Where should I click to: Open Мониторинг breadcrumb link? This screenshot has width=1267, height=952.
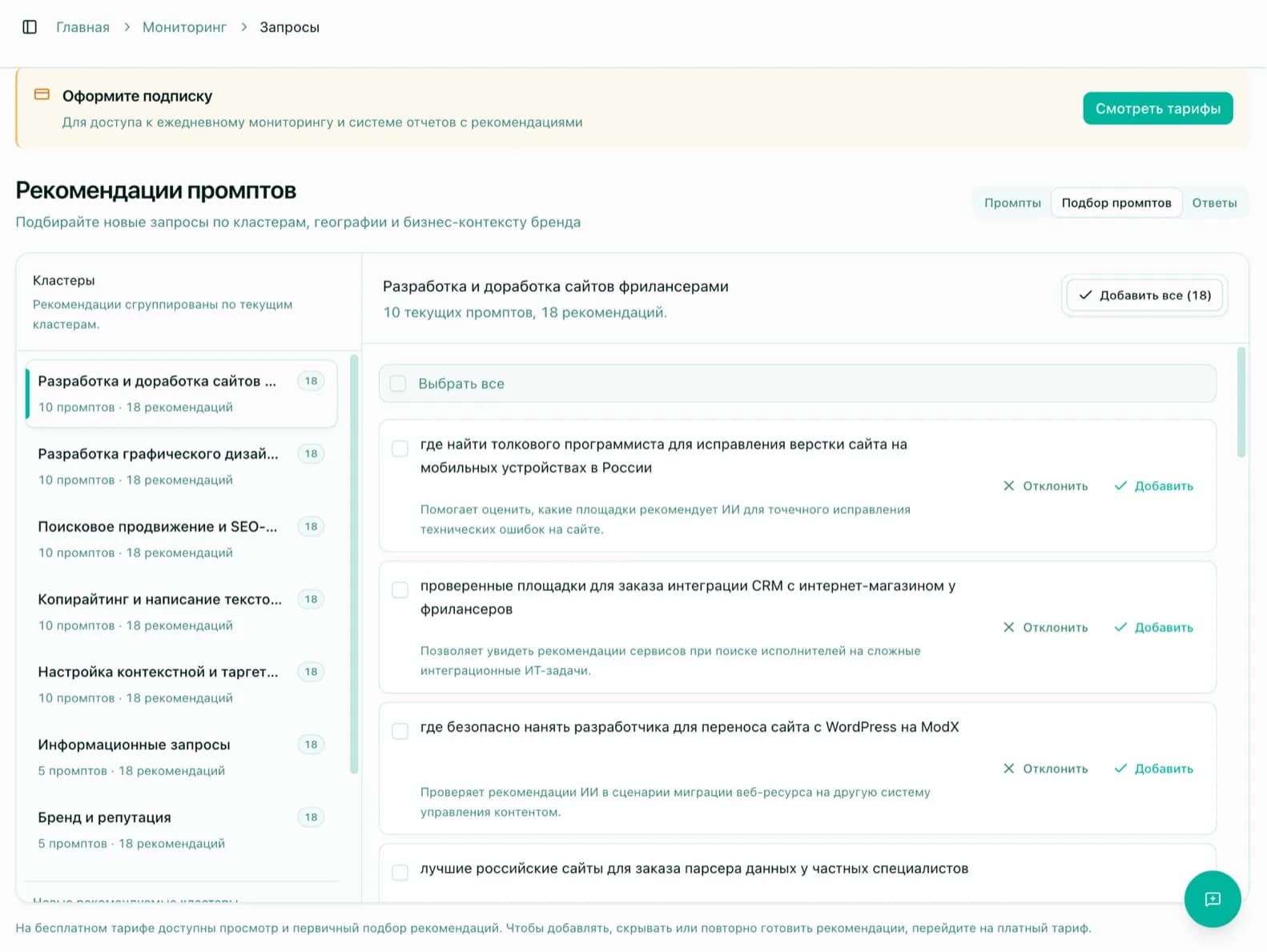tap(184, 27)
